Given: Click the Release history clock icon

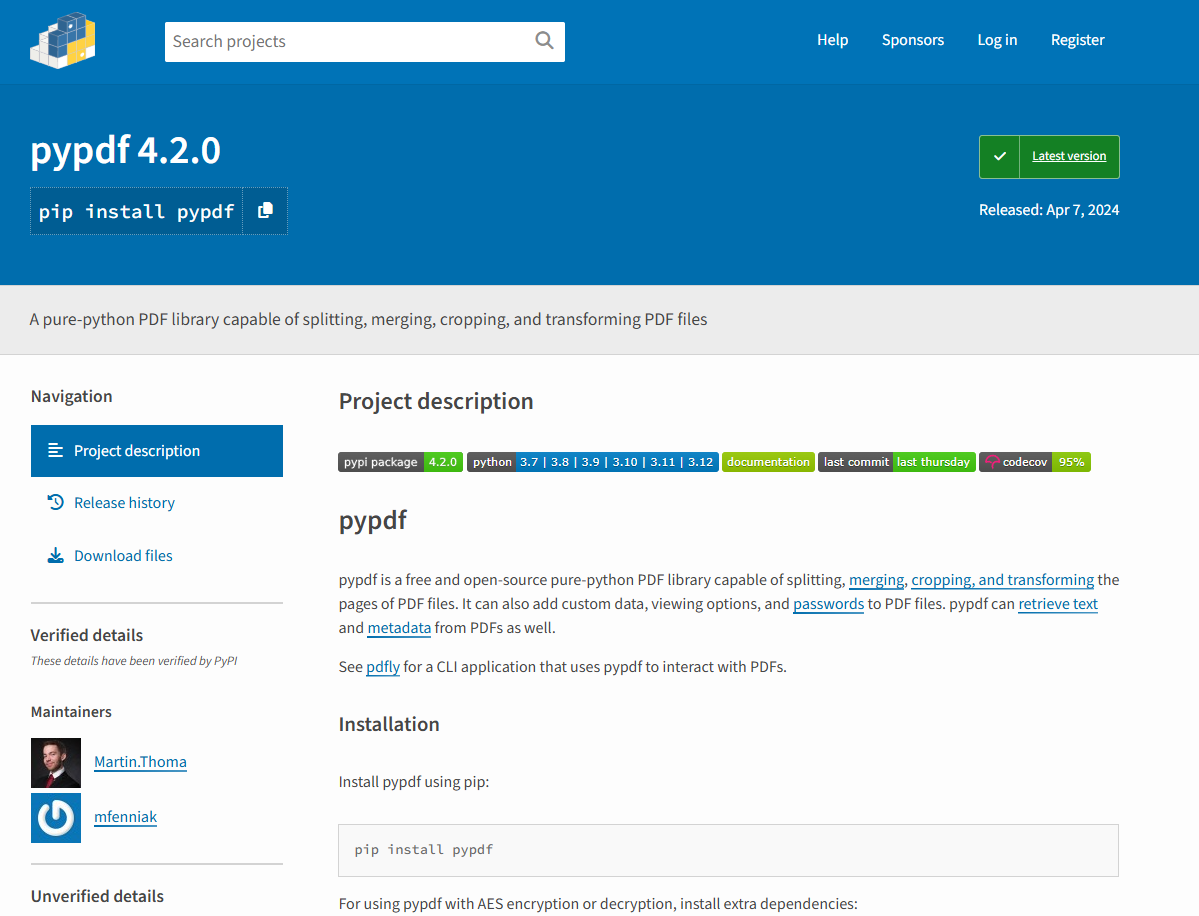Looking at the screenshot, I should [x=56, y=502].
